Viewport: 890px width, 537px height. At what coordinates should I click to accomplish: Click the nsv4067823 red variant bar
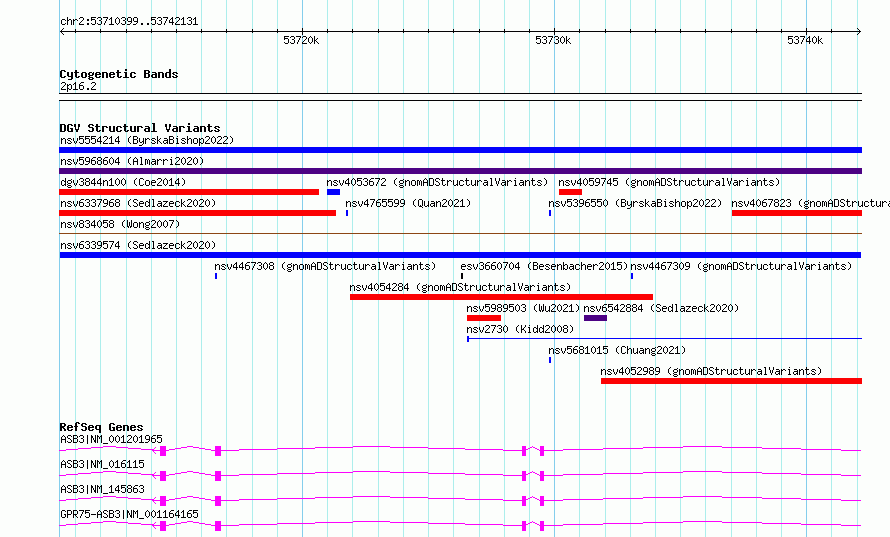[x=797, y=213]
